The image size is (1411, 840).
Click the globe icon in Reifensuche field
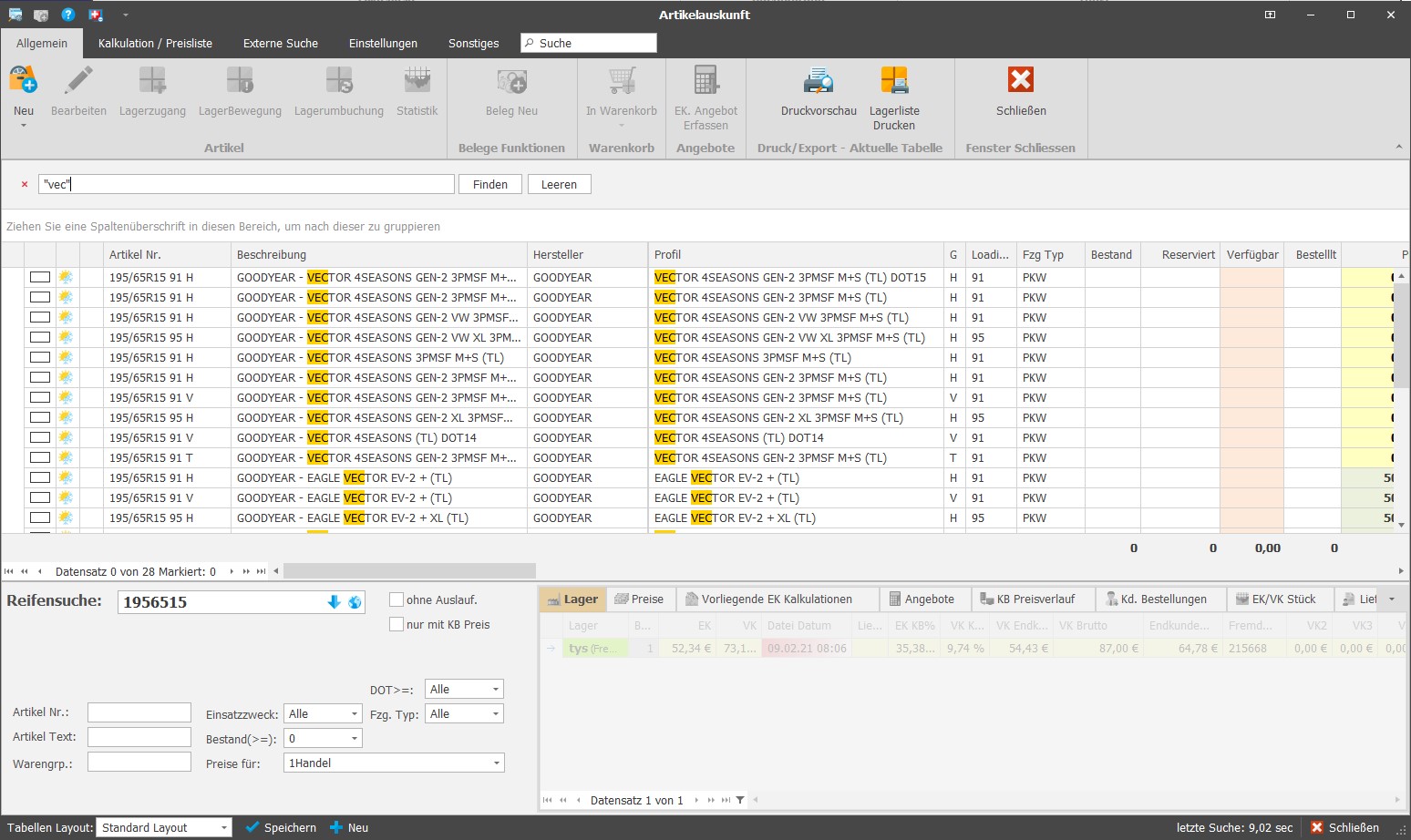(x=355, y=602)
